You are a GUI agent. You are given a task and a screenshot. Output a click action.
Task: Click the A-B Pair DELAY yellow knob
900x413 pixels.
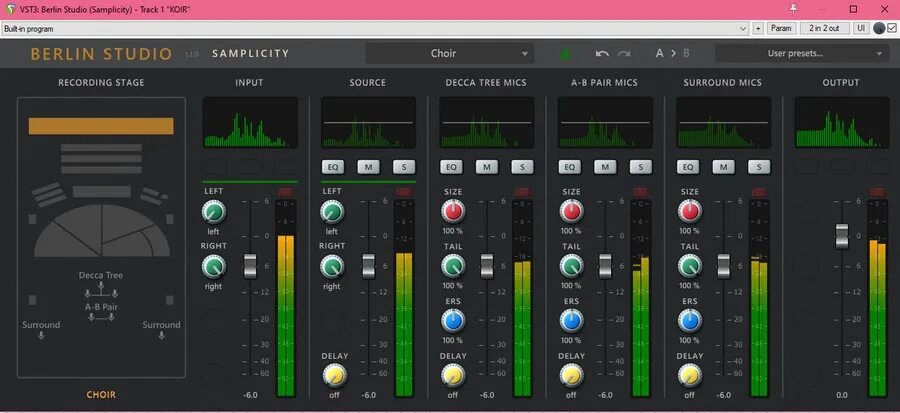[x=571, y=376]
